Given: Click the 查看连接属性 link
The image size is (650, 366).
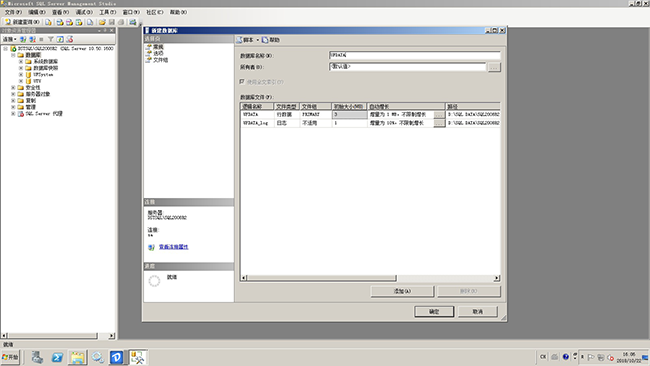Looking at the screenshot, I should 173,247.
